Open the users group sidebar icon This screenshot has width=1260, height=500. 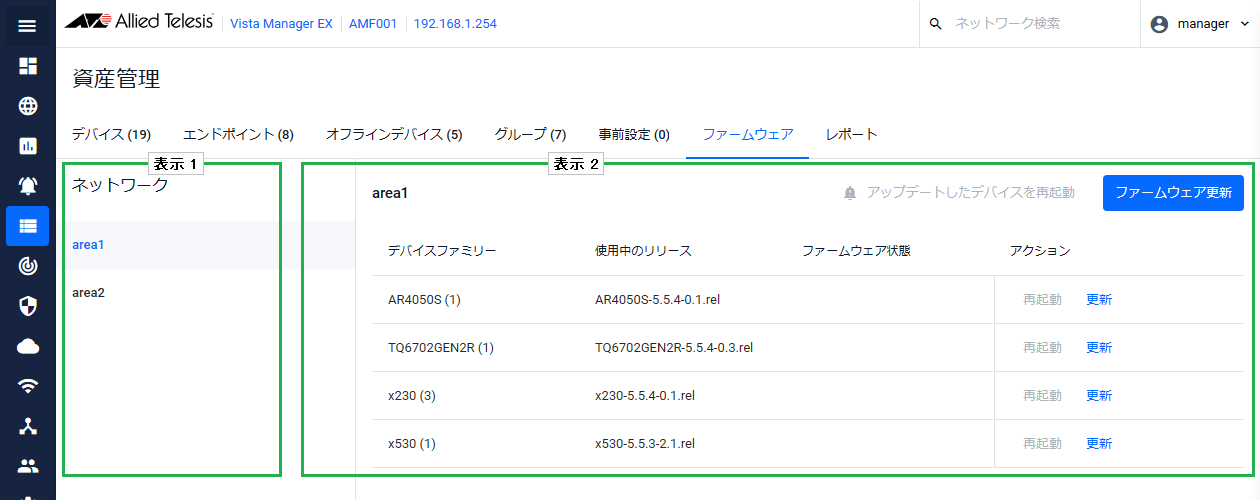28,466
